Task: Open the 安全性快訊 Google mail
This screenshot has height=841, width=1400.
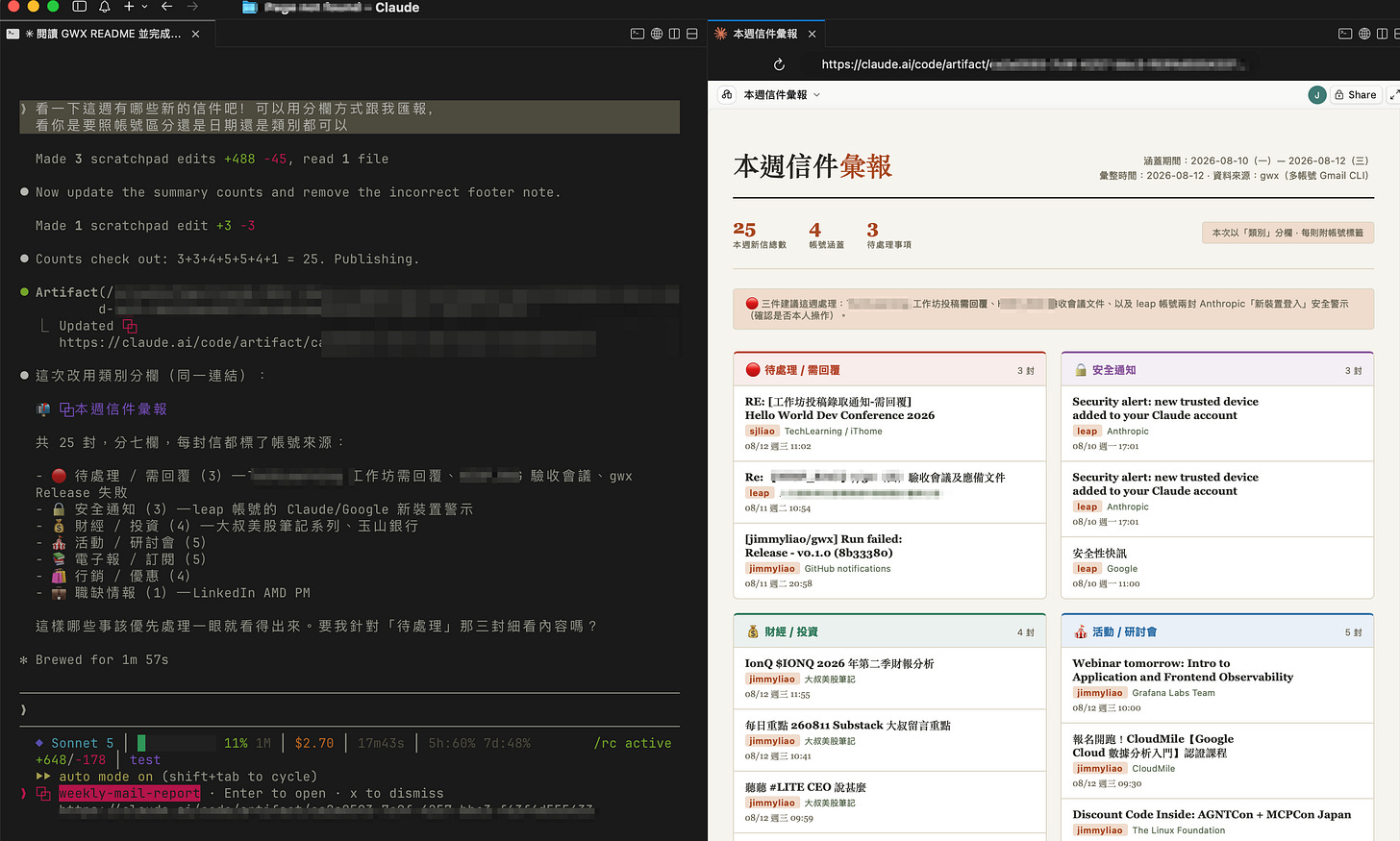Action: point(1217,567)
